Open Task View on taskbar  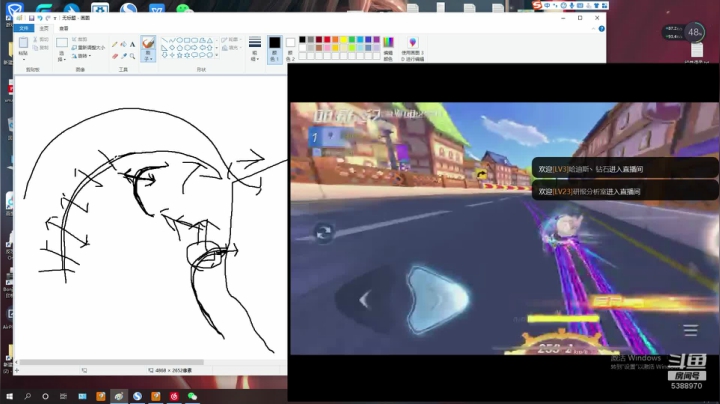[x=63, y=396]
